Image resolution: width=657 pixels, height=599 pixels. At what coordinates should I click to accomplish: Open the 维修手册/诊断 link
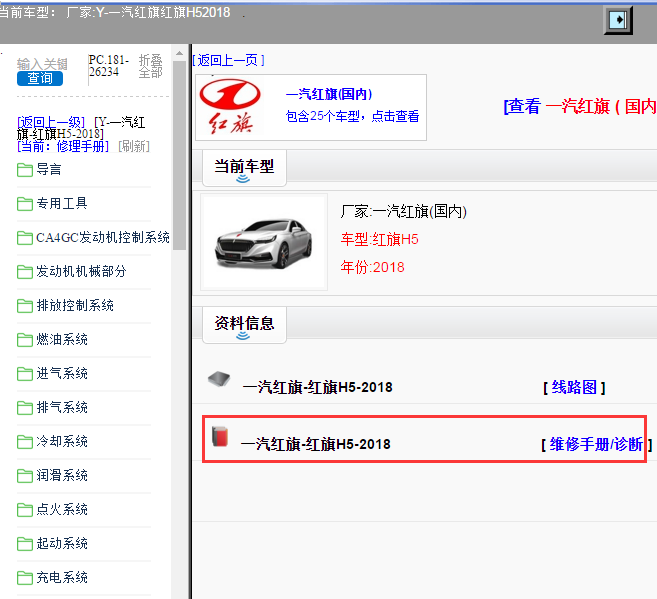[596, 444]
